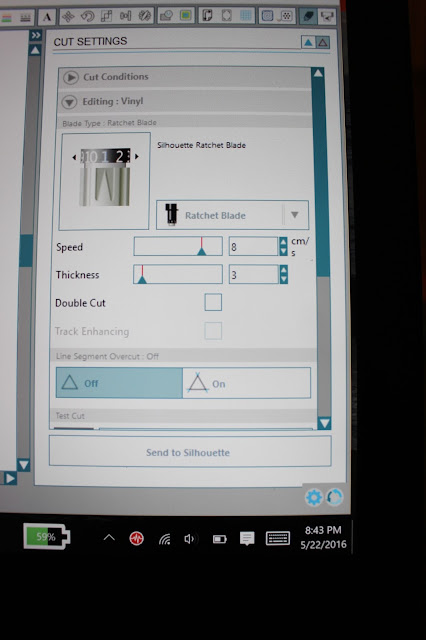Click the canvas vertical scrollbar up arrow
This screenshot has width=426, height=640.
click(36, 50)
